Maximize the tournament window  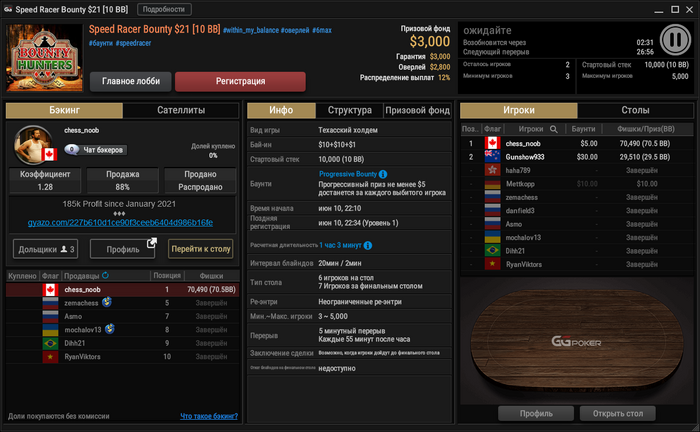pyautogui.click(x=675, y=9)
